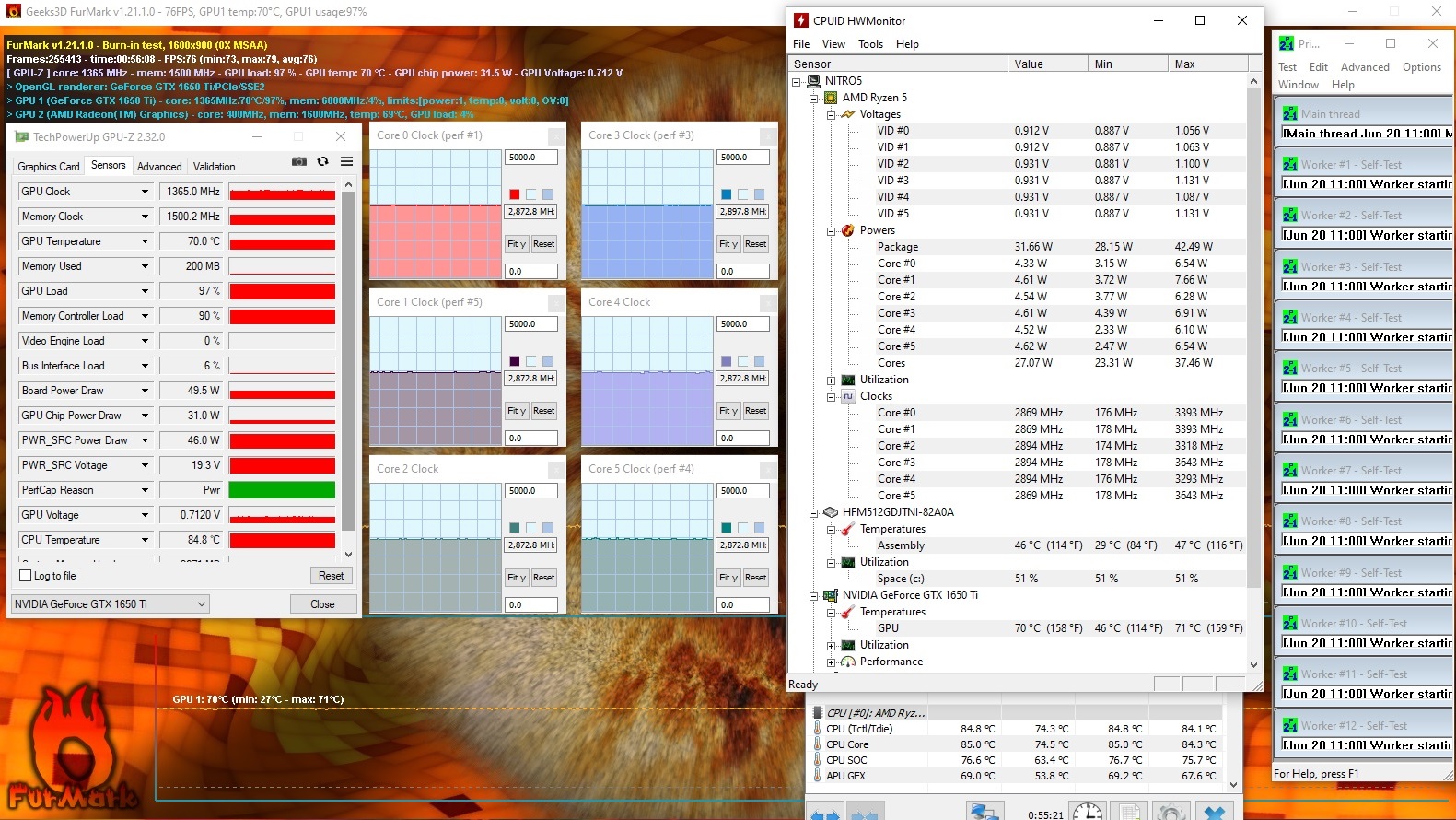Expand the Performance tree node
Image resolution: width=1456 pixels, height=820 pixels.
(x=831, y=662)
